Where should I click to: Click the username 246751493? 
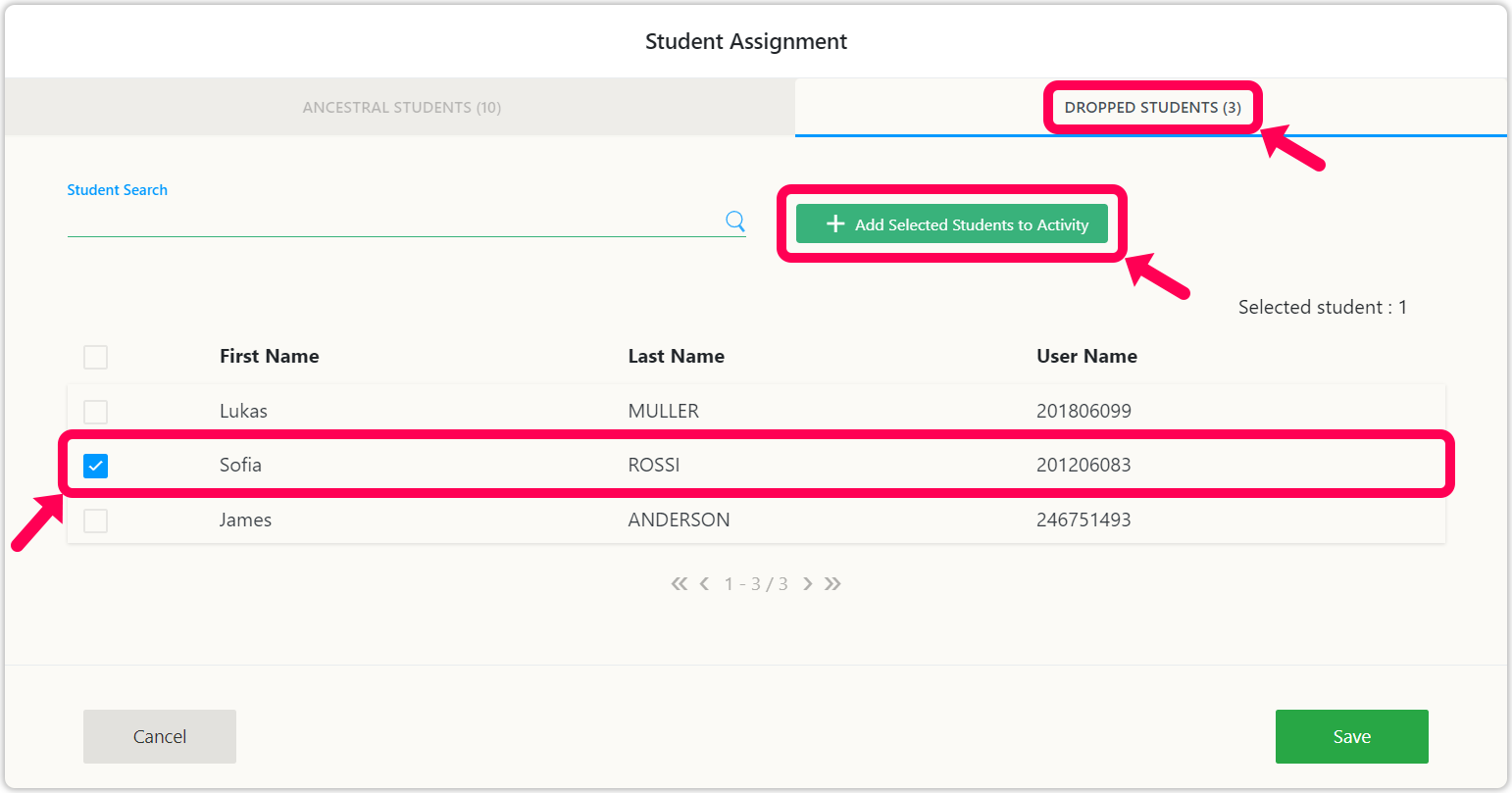[1084, 520]
